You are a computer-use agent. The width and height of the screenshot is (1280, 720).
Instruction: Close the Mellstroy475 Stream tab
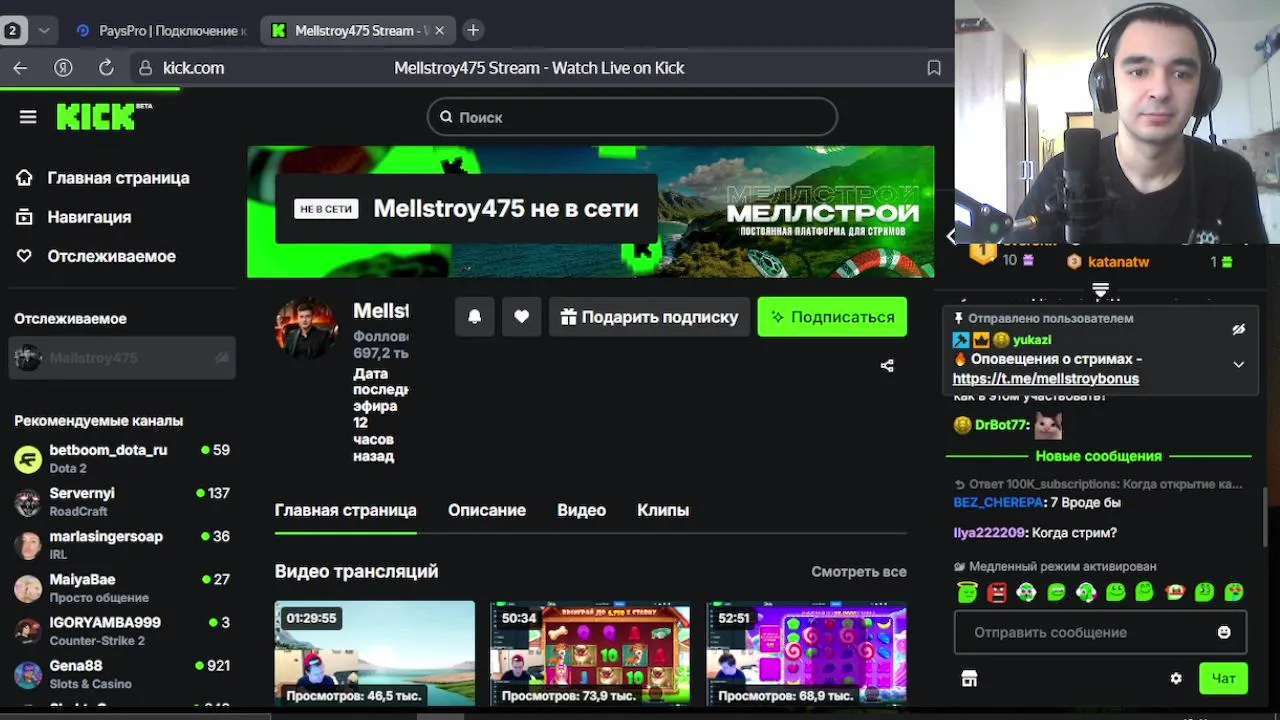tap(439, 31)
